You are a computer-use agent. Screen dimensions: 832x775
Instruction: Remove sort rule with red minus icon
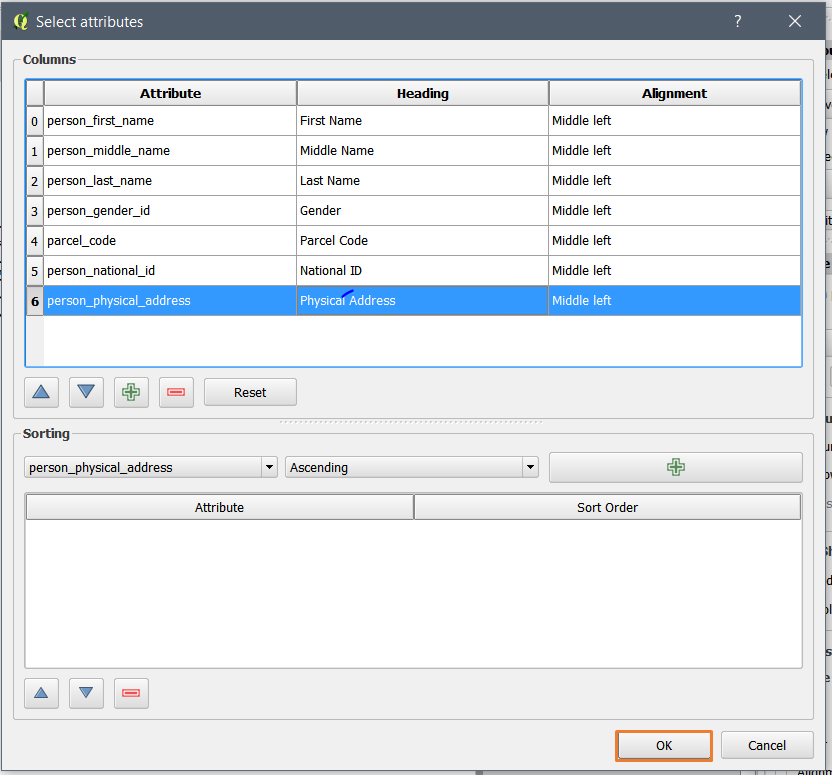click(131, 693)
